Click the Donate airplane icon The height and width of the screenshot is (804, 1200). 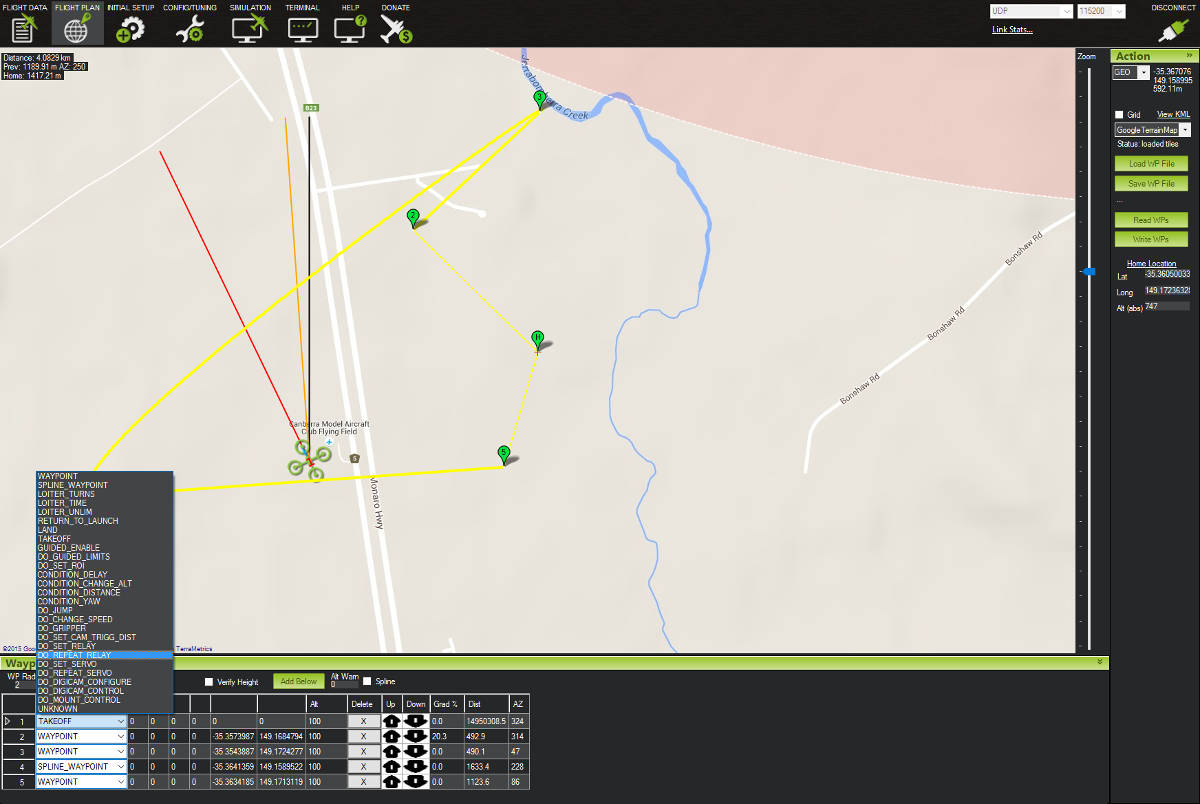(x=397, y=29)
